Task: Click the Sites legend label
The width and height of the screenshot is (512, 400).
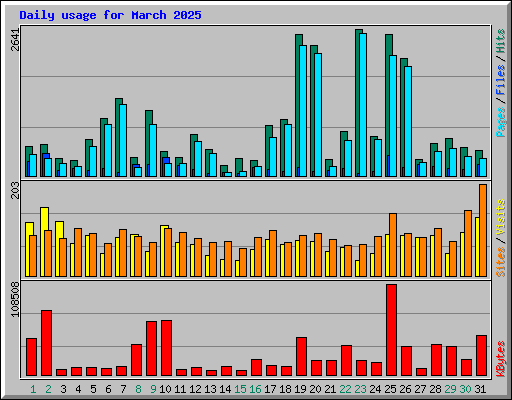Action: coord(501,262)
